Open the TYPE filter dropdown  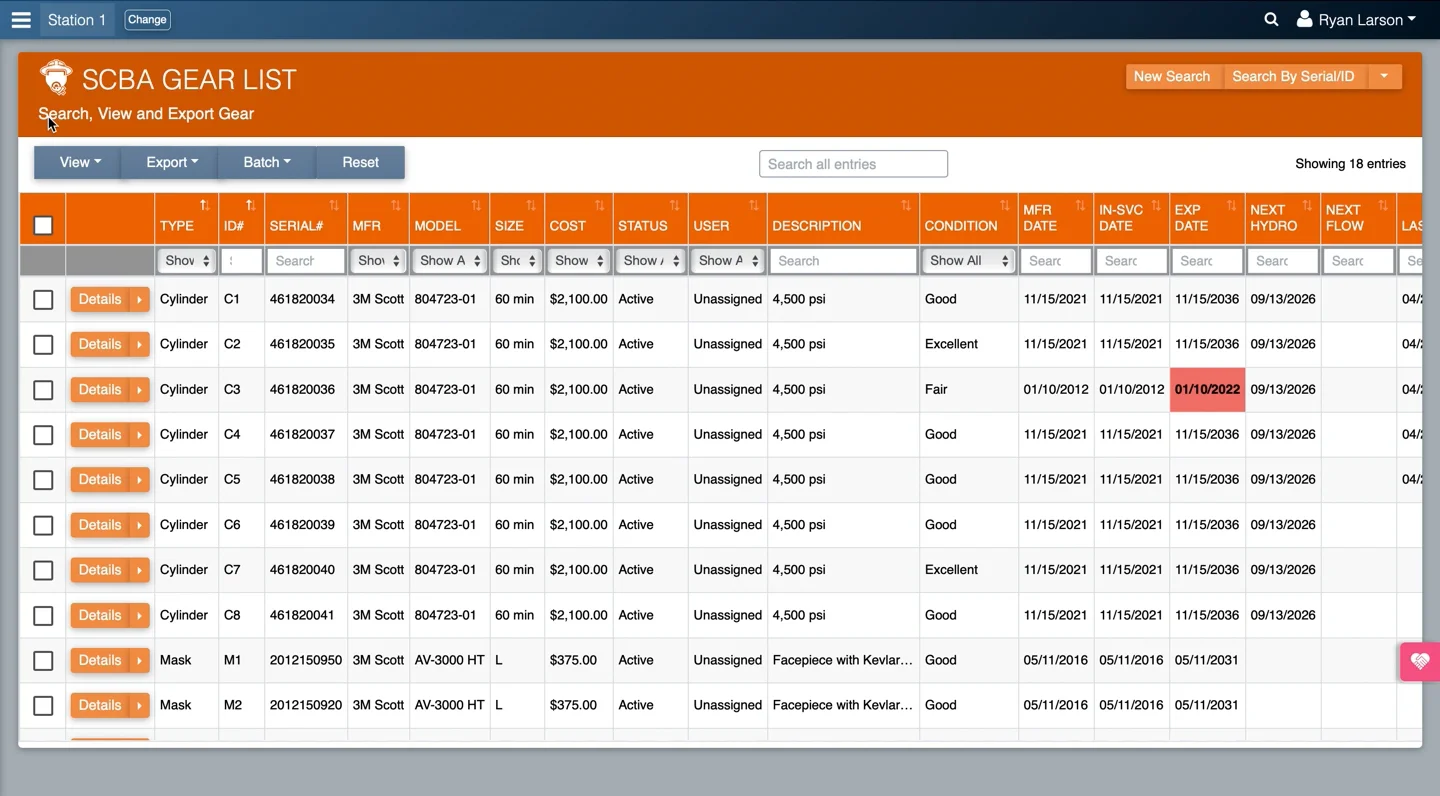pyautogui.click(x=186, y=261)
